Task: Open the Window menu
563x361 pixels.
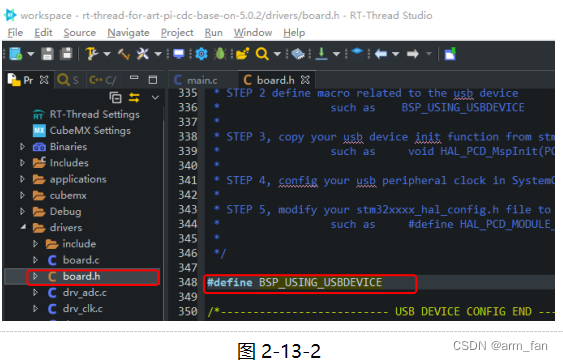Action: tap(253, 33)
